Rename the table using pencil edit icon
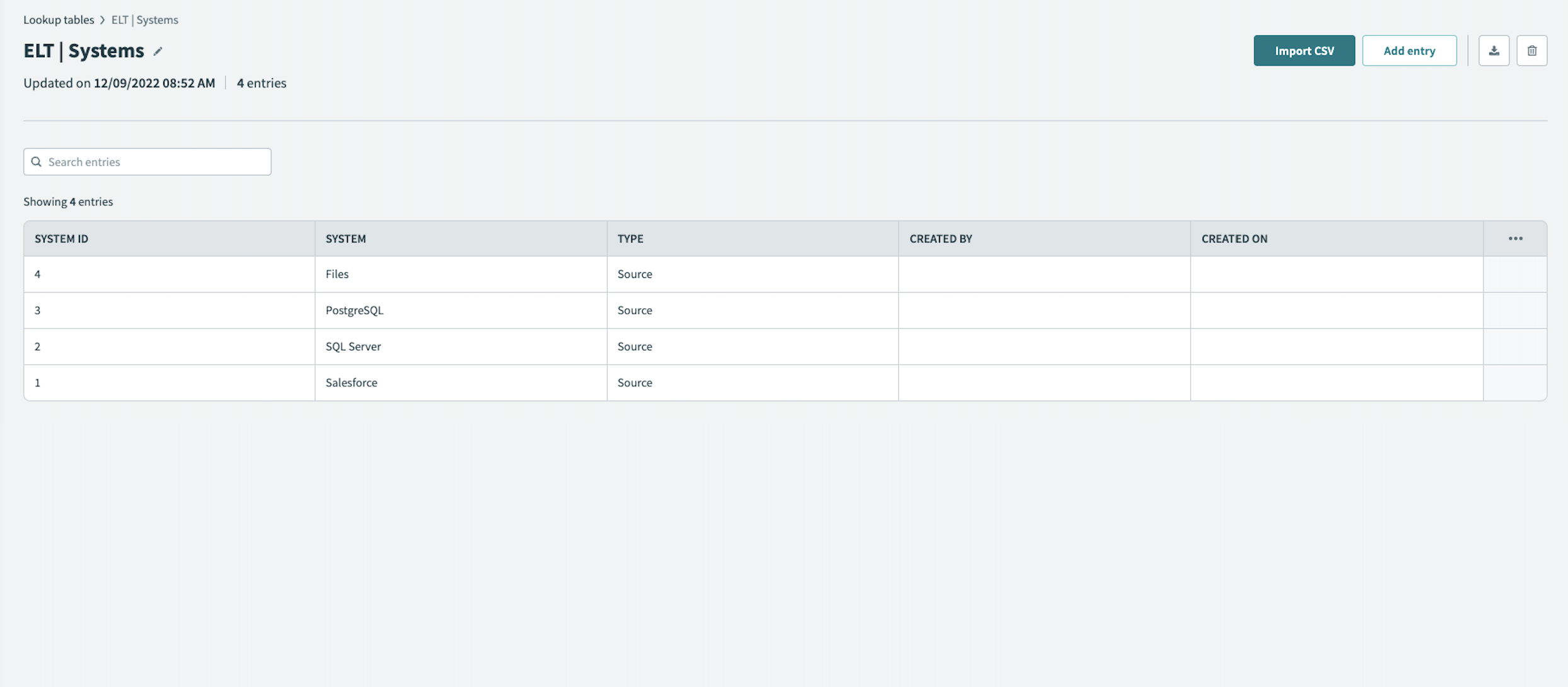 pos(158,51)
